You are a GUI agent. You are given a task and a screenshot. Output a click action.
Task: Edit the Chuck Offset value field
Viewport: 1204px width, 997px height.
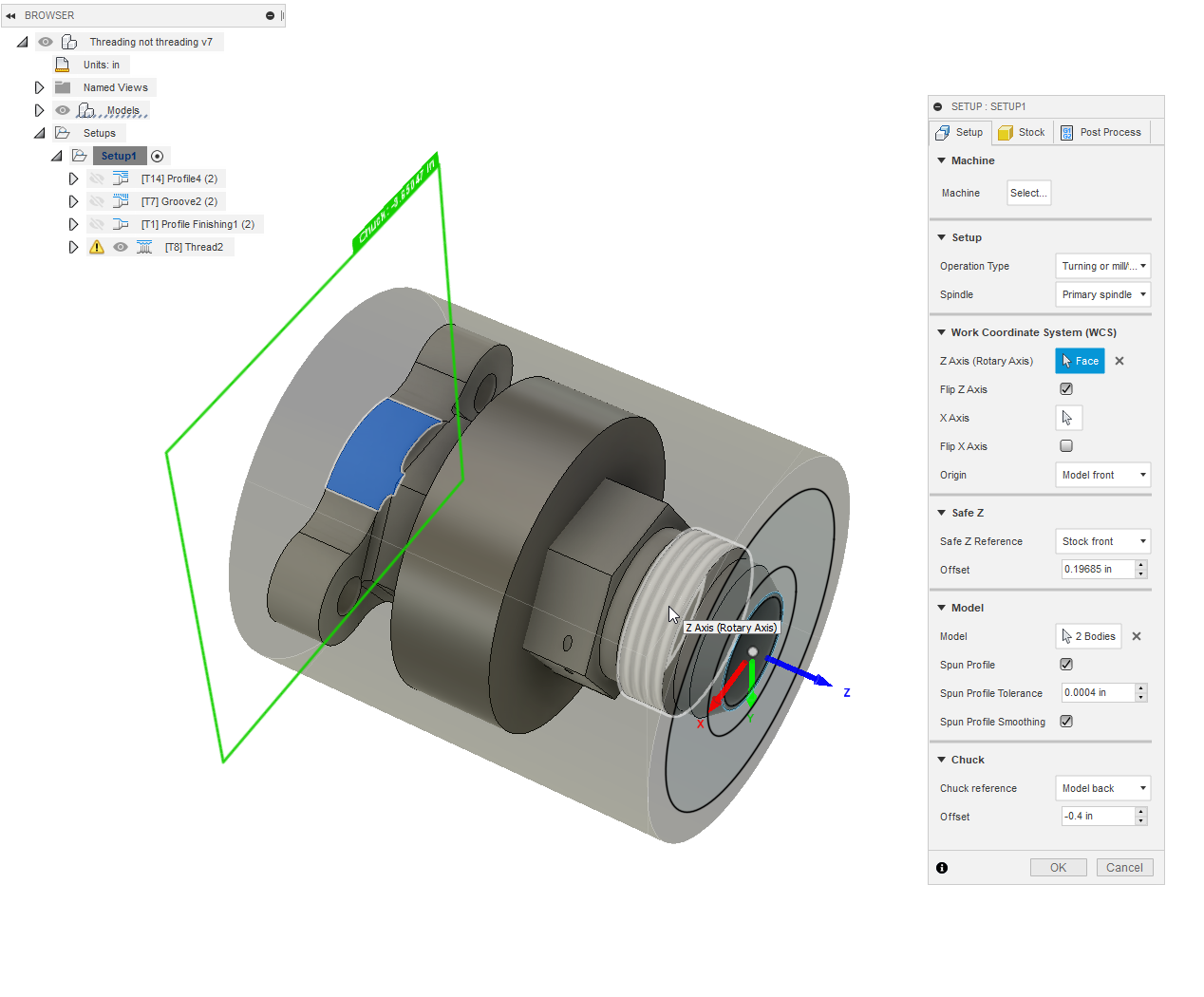point(1097,816)
